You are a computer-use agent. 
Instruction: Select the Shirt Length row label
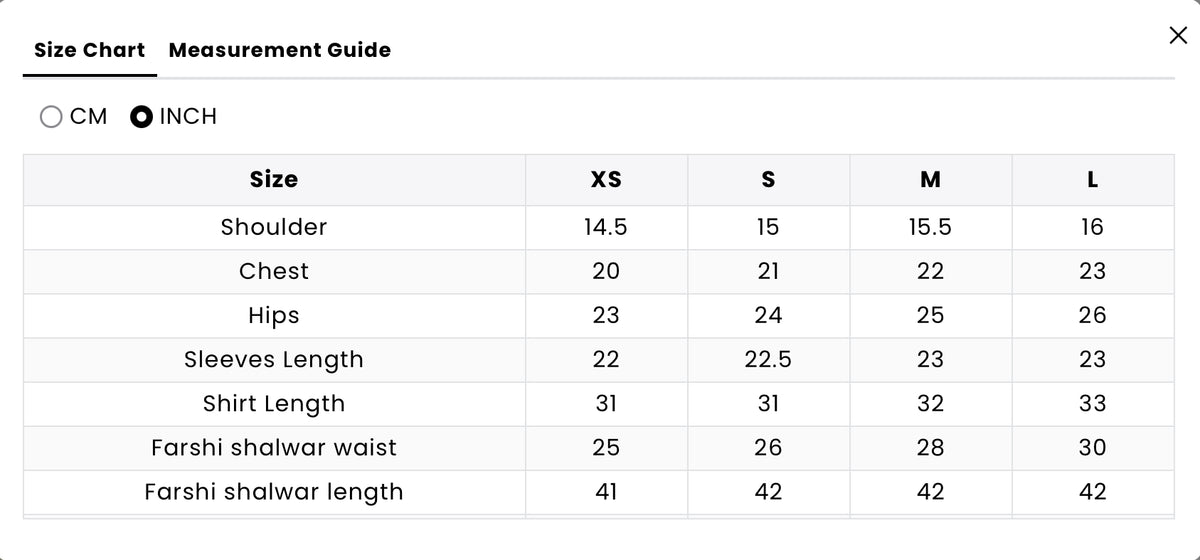(x=274, y=404)
